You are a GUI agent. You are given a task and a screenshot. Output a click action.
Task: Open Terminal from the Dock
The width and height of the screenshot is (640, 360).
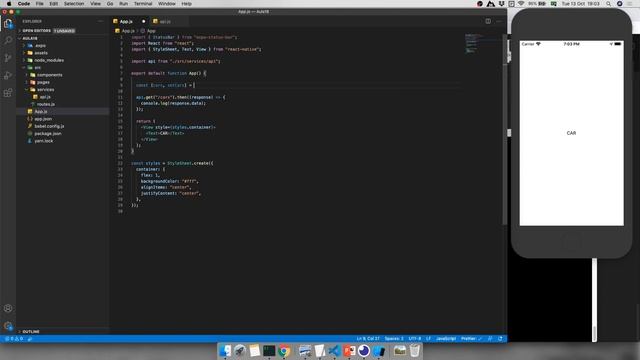(269, 351)
